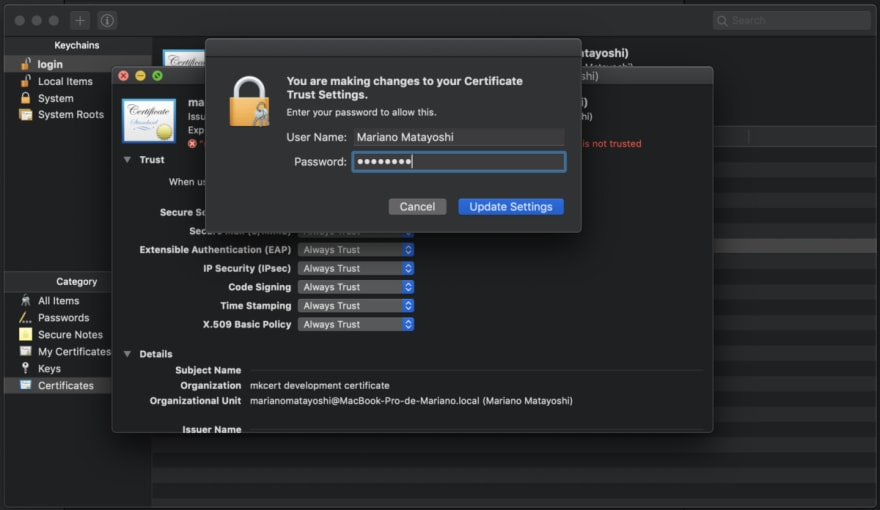Click the Local Items lock icon
The height and width of the screenshot is (510, 880).
pos(25,81)
